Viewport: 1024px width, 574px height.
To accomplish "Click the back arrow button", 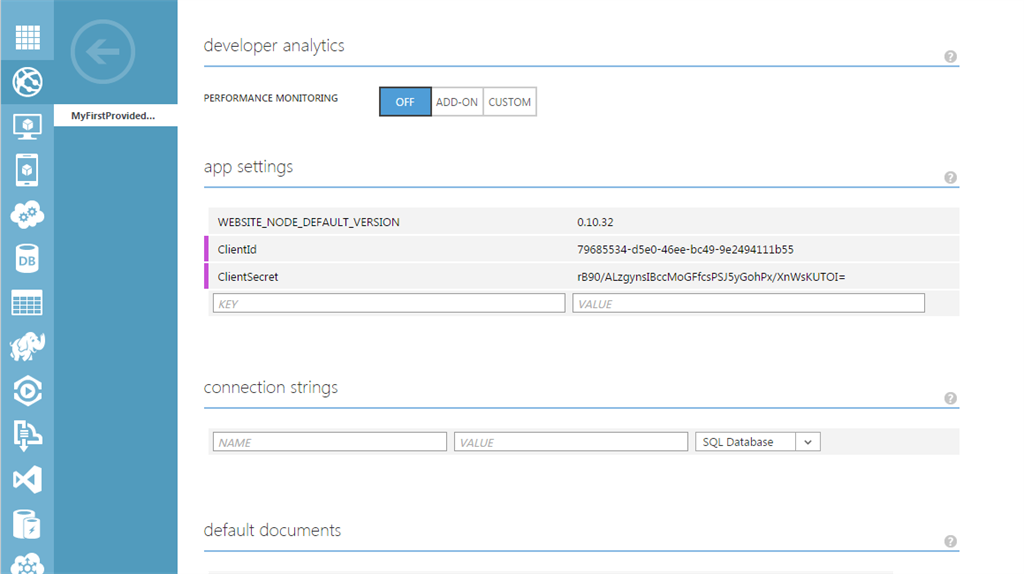I will [103, 51].
